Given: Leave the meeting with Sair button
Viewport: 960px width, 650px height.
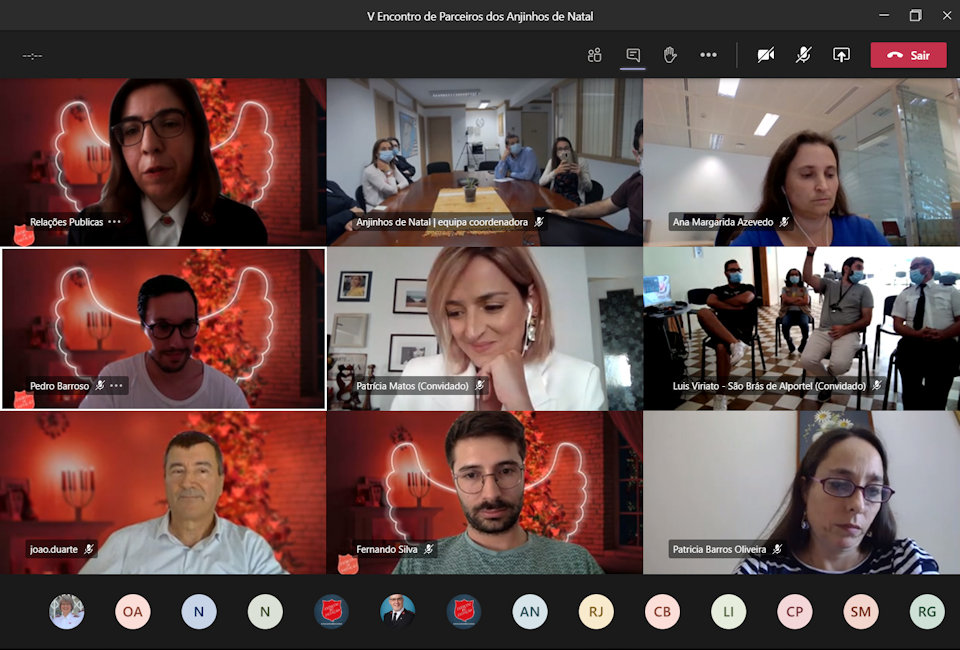Looking at the screenshot, I should click(908, 55).
